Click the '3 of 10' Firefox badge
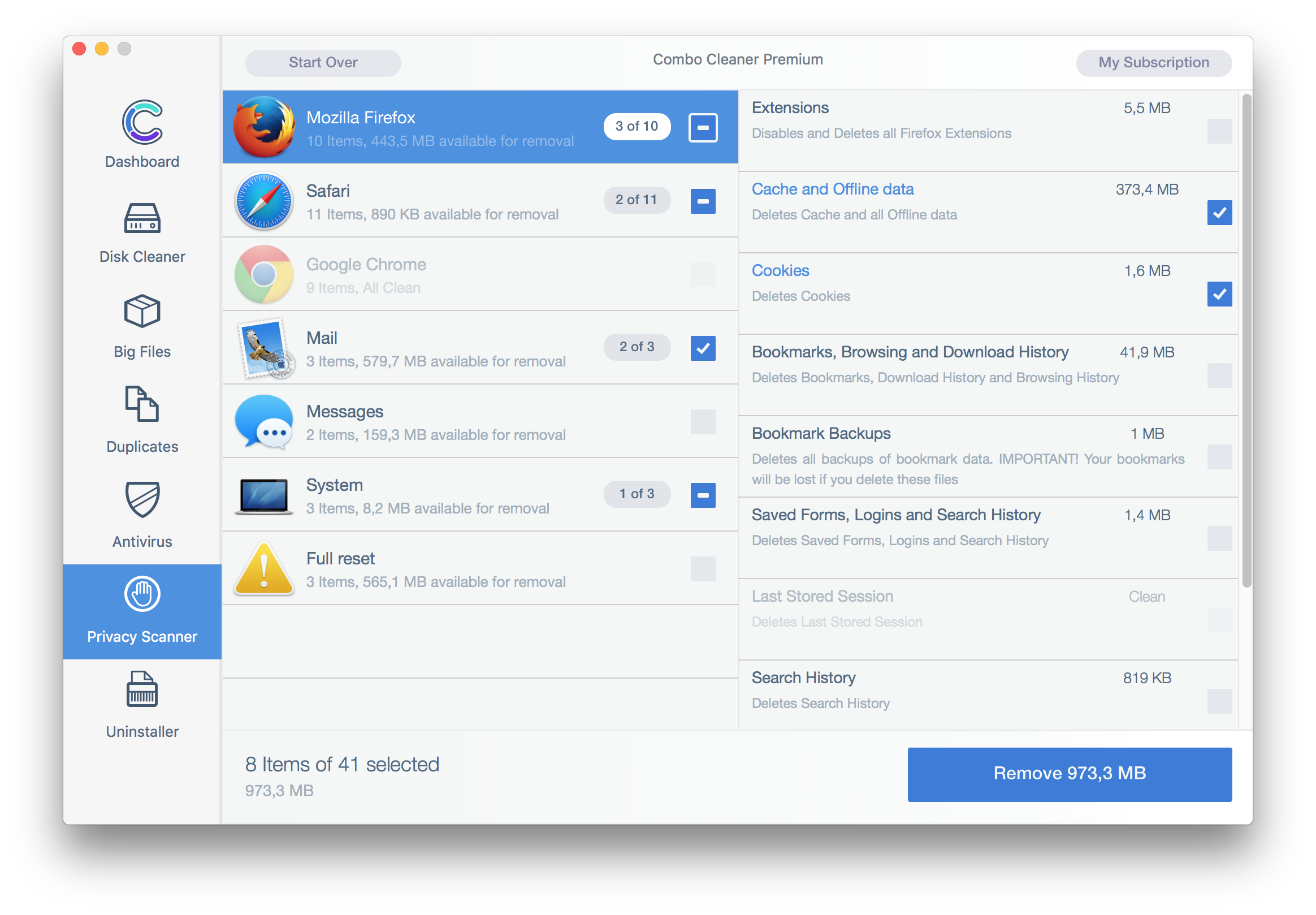 click(x=637, y=126)
